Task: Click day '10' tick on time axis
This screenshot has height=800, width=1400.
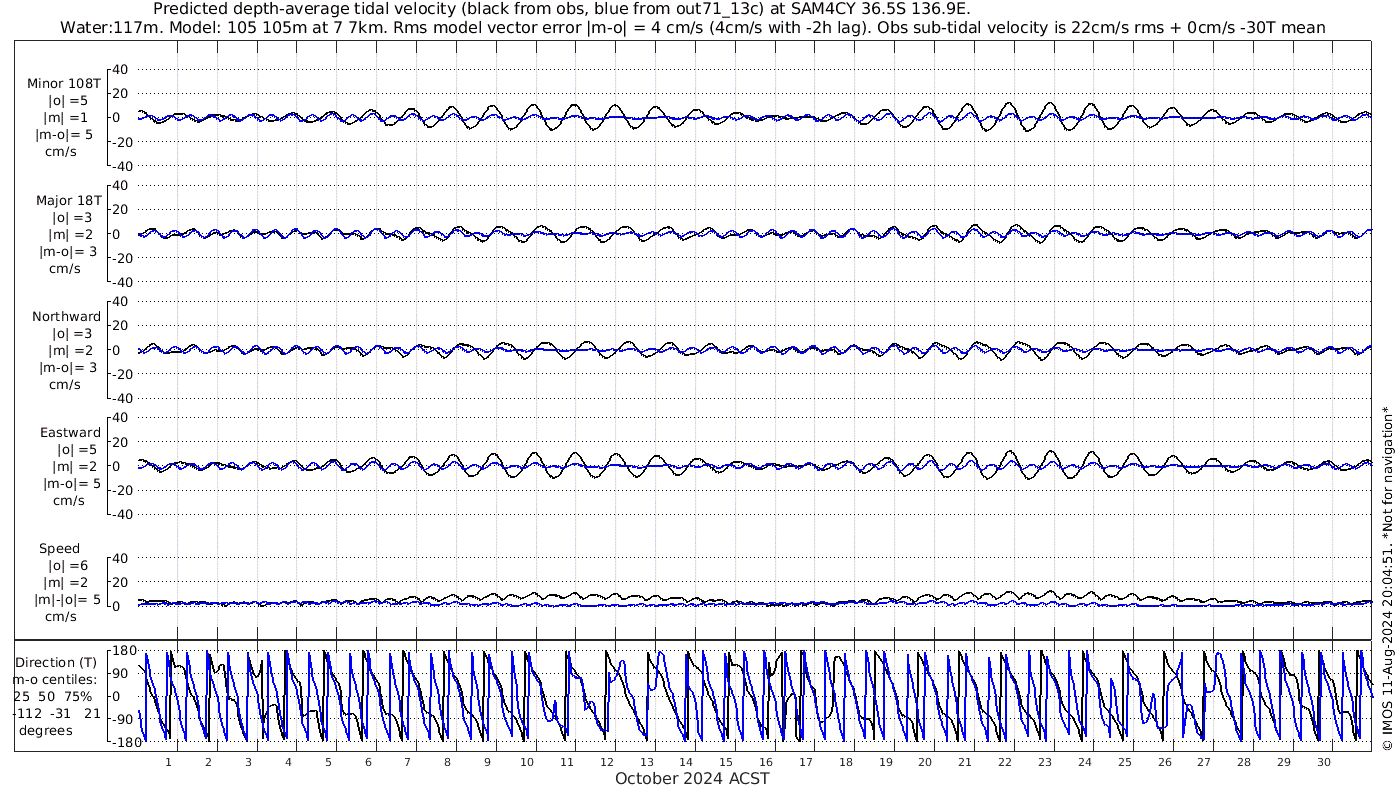Action: pyautogui.click(x=527, y=762)
